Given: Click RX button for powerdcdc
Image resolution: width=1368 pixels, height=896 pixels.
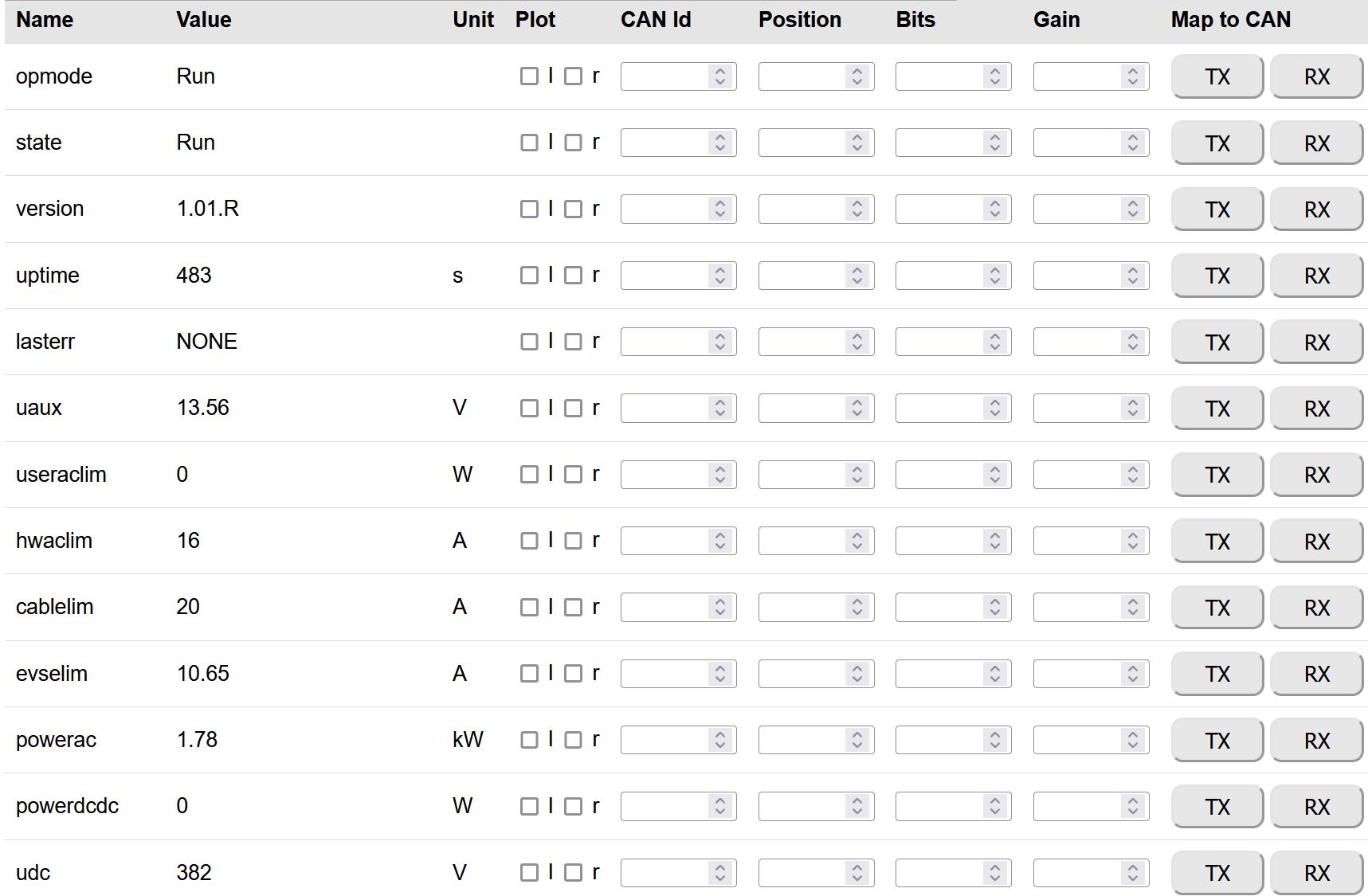Looking at the screenshot, I should pyautogui.click(x=1316, y=807).
